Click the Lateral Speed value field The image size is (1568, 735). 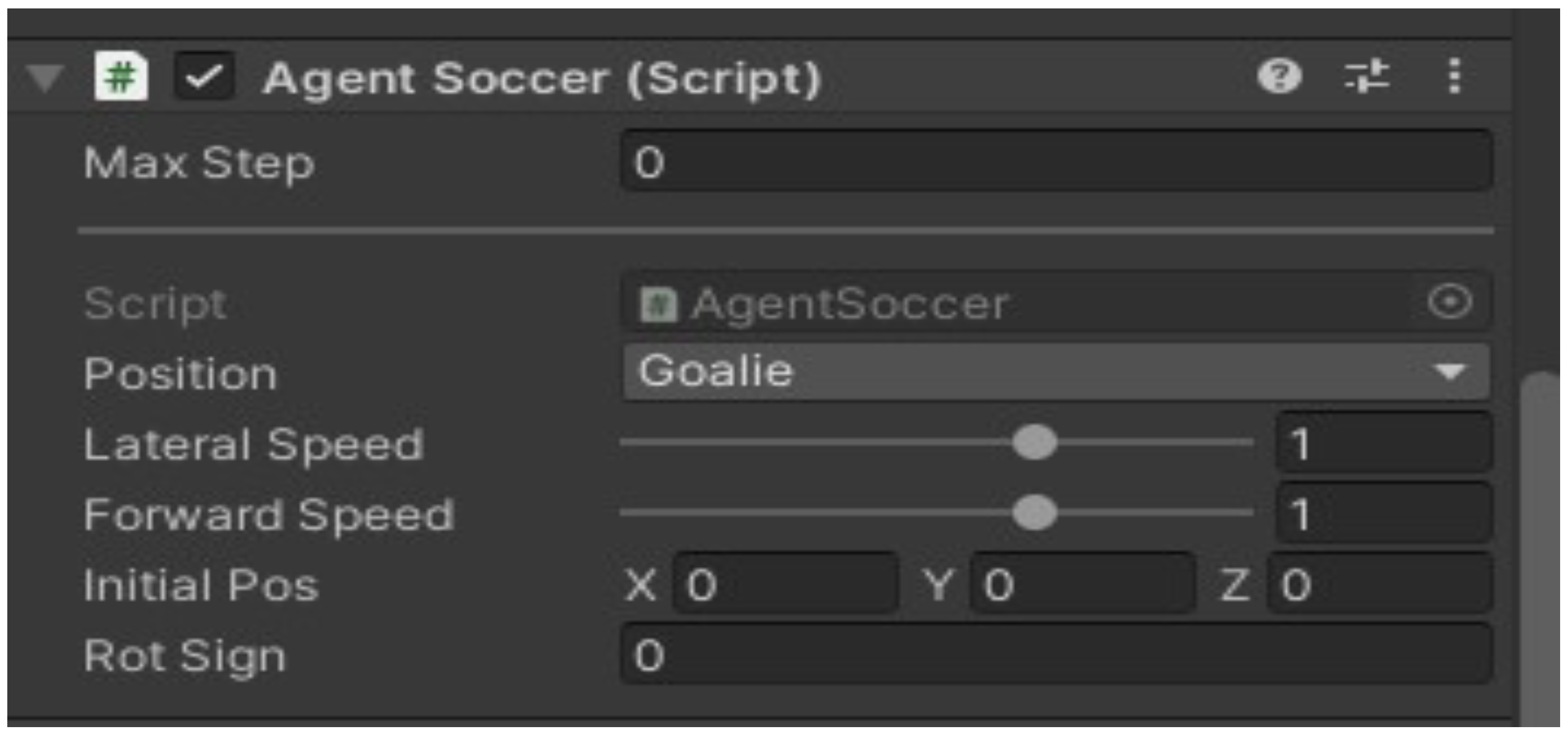[1383, 443]
